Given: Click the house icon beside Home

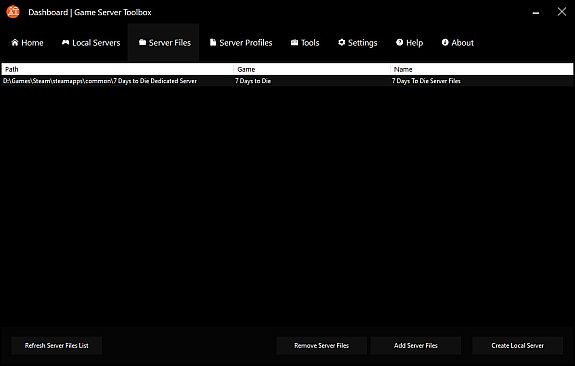Looking at the screenshot, I should pos(15,43).
